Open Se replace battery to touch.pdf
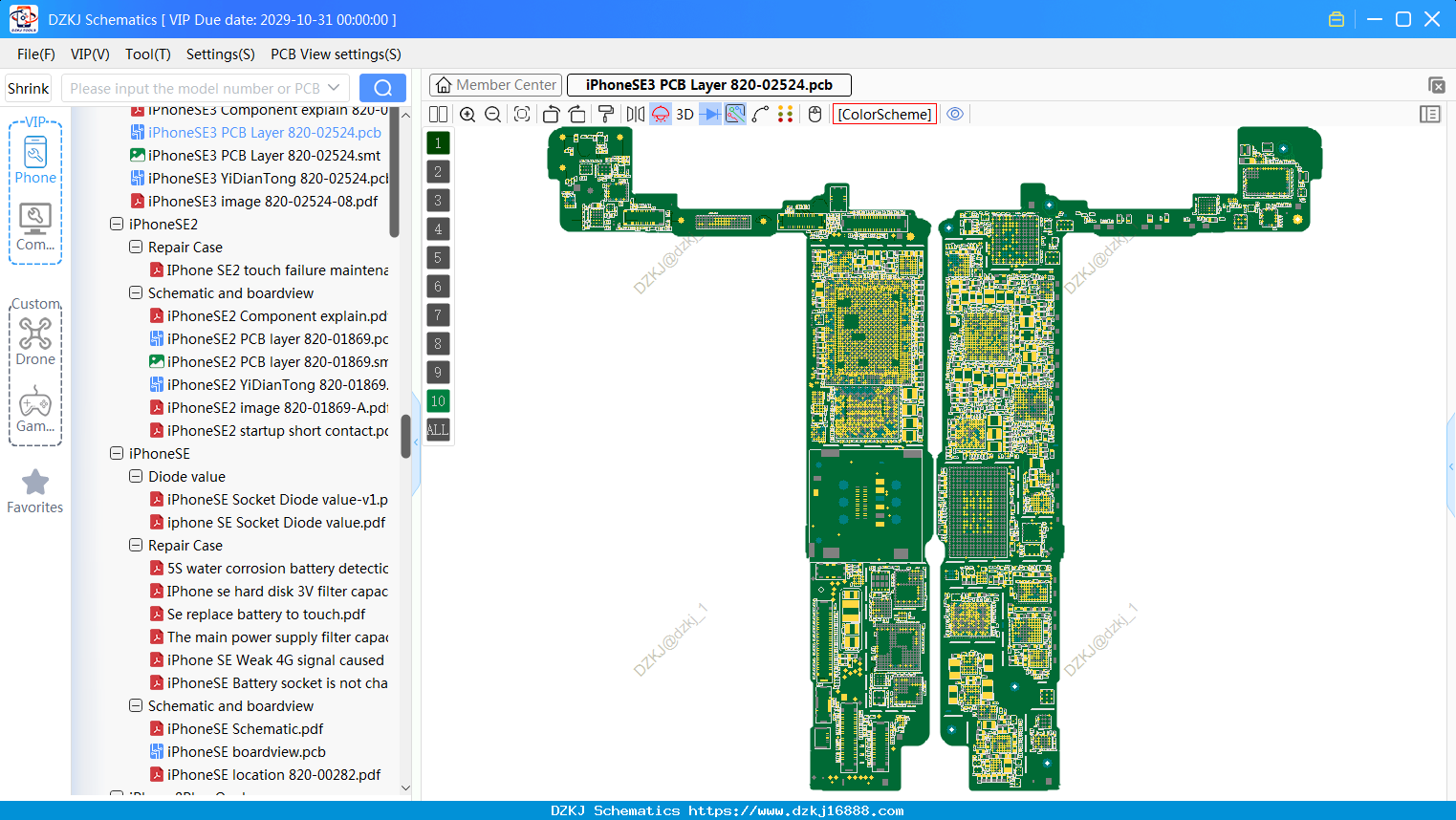 coord(258,614)
